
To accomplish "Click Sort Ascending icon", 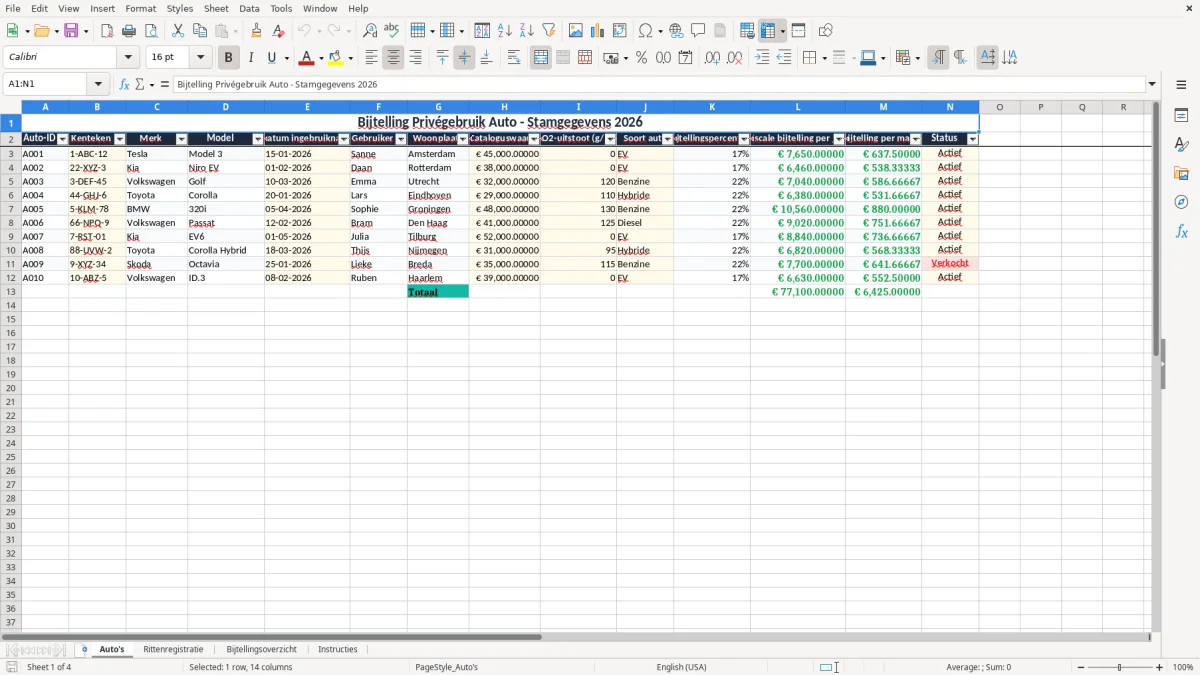I will [x=504, y=31].
